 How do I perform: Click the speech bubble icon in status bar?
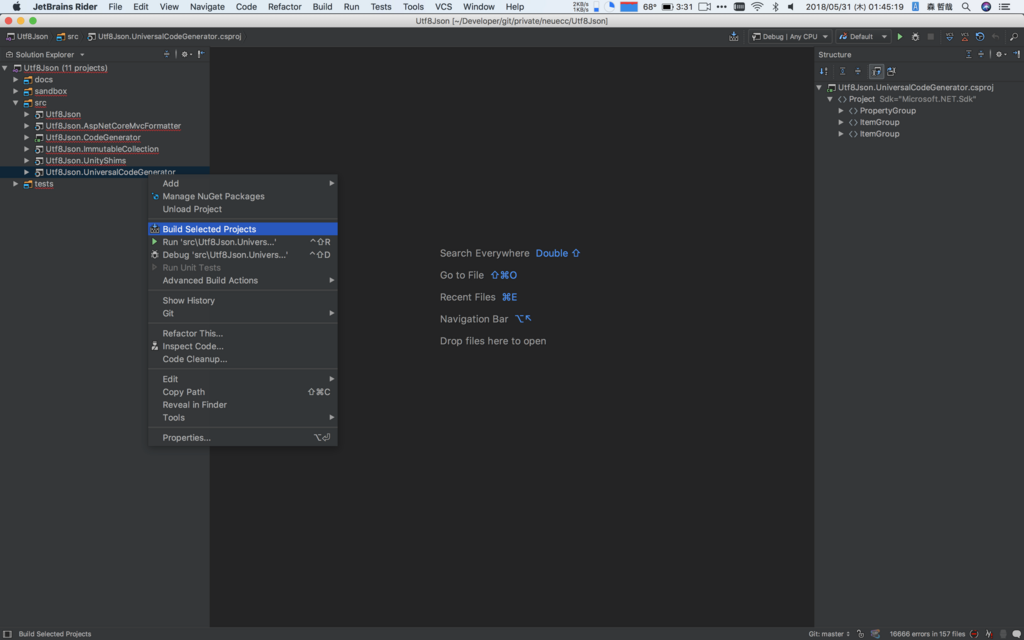click(x=1016, y=633)
